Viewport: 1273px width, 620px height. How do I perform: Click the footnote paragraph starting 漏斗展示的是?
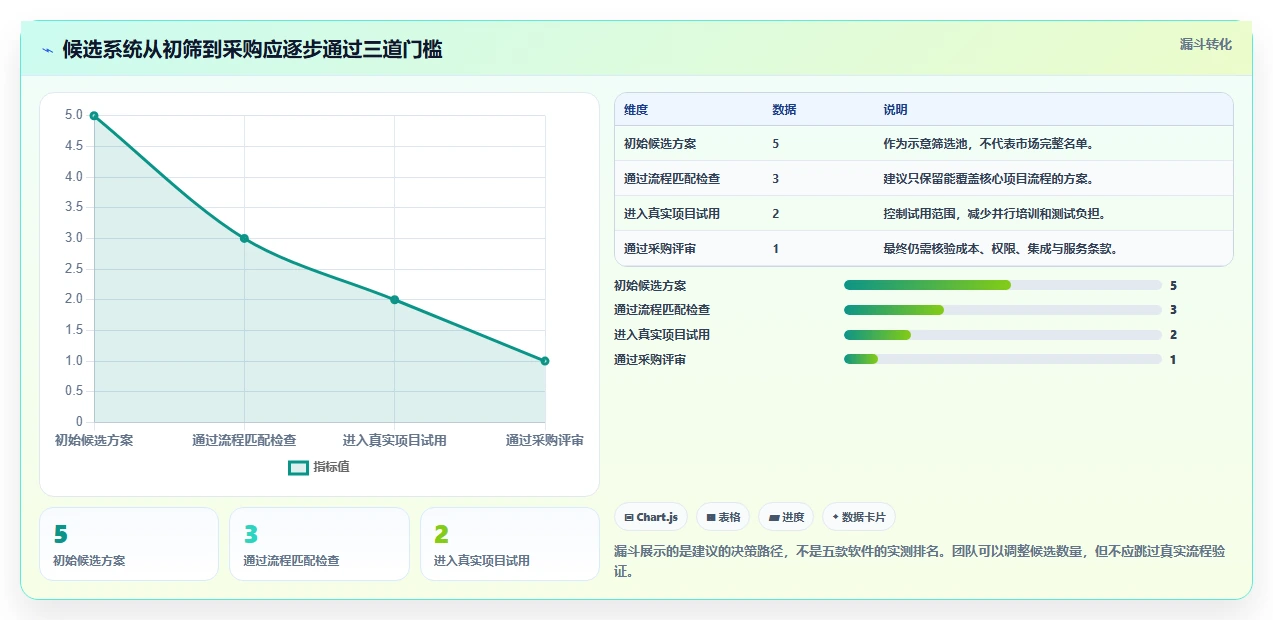(920, 561)
